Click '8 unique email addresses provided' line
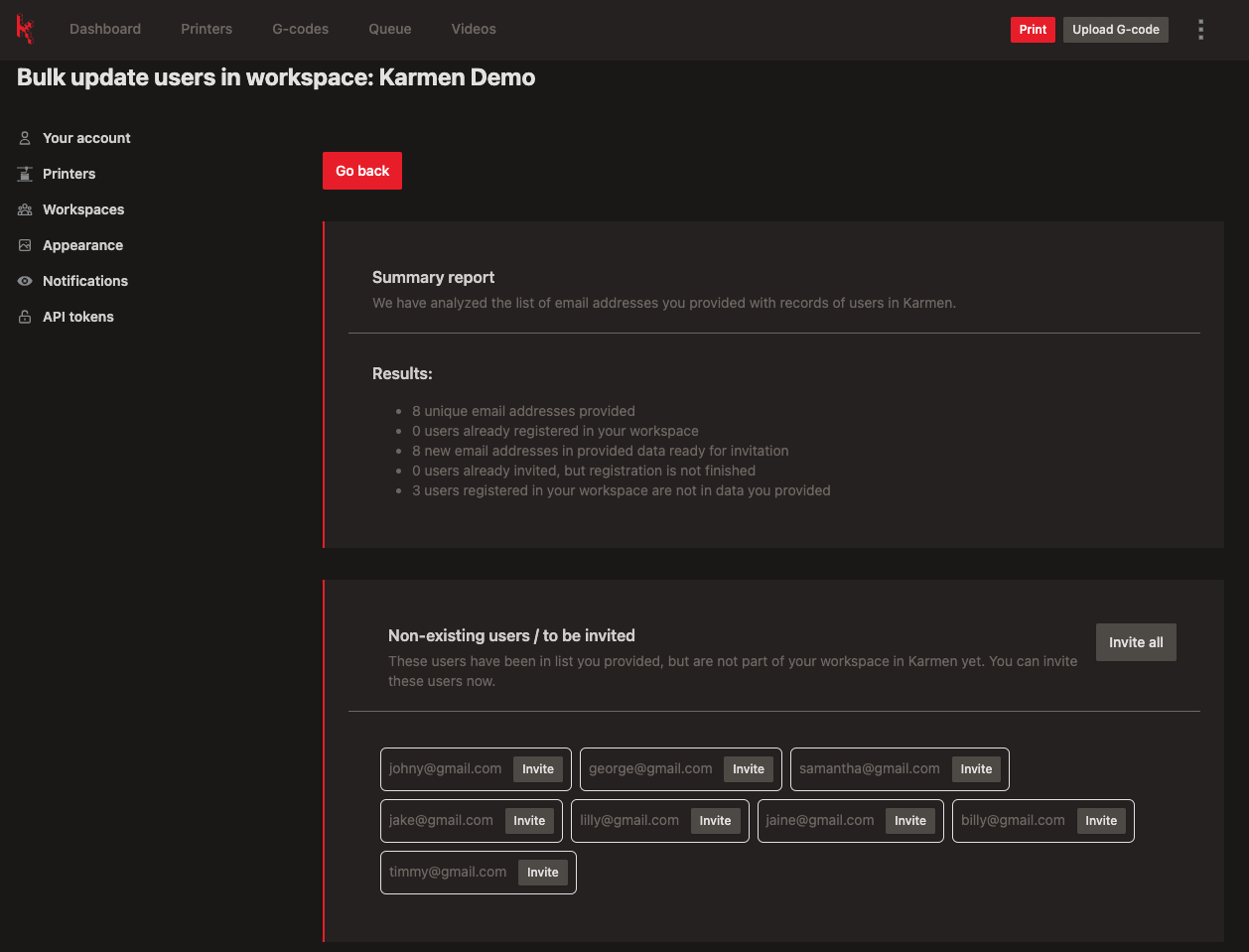This screenshot has width=1249, height=952. coord(523,411)
